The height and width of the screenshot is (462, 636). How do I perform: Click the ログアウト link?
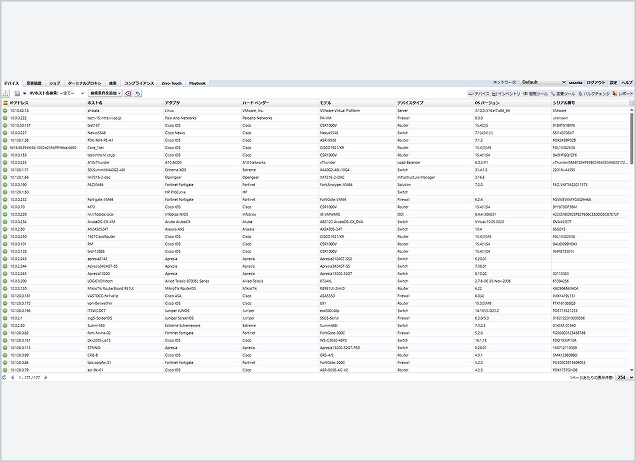[595, 83]
